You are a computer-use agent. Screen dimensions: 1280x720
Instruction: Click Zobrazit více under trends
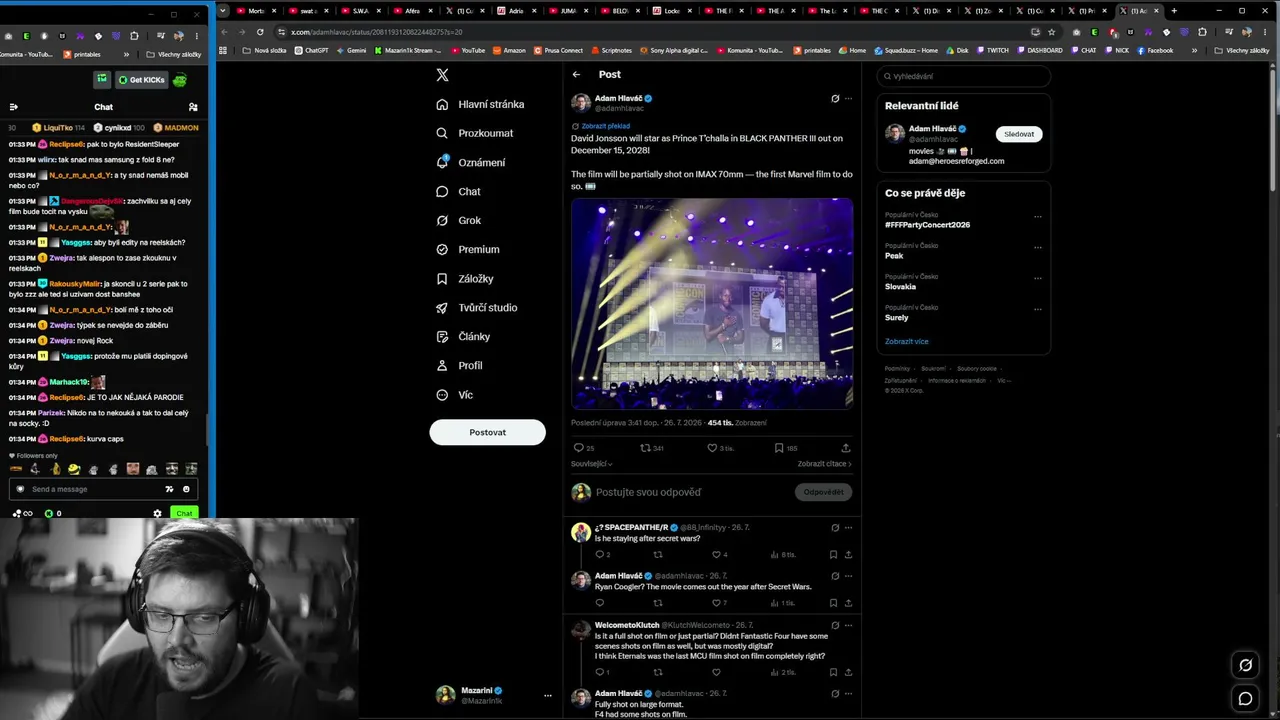coord(907,342)
